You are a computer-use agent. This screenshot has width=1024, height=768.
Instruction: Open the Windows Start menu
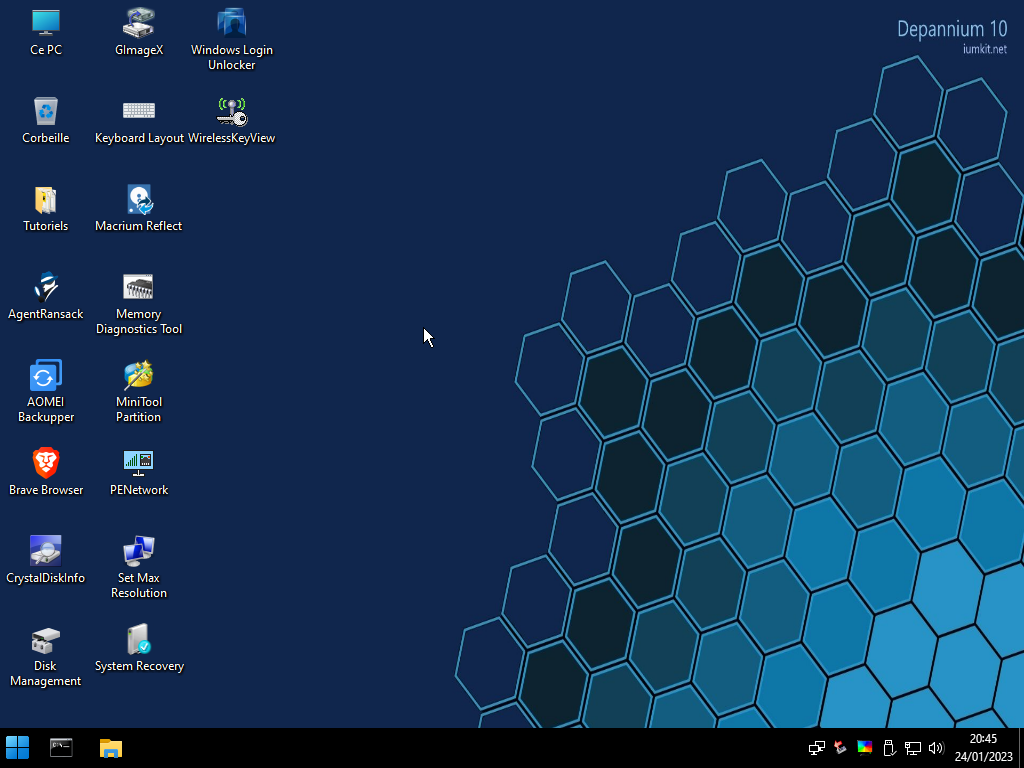(18, 748)
